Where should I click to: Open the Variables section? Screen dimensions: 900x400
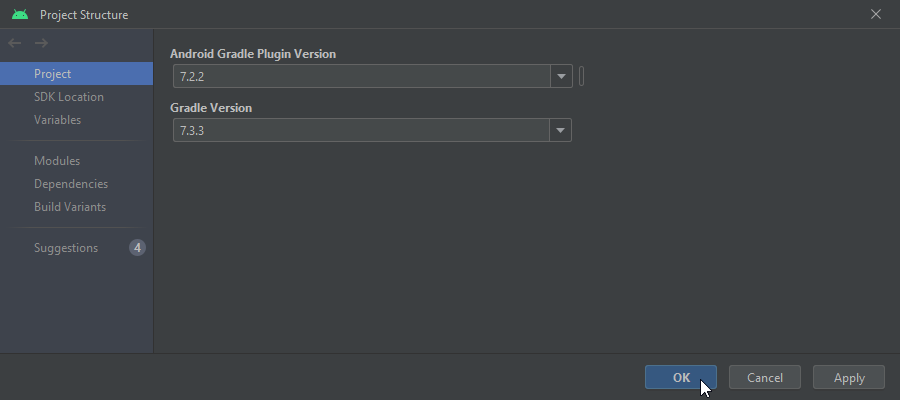(76, 119)
